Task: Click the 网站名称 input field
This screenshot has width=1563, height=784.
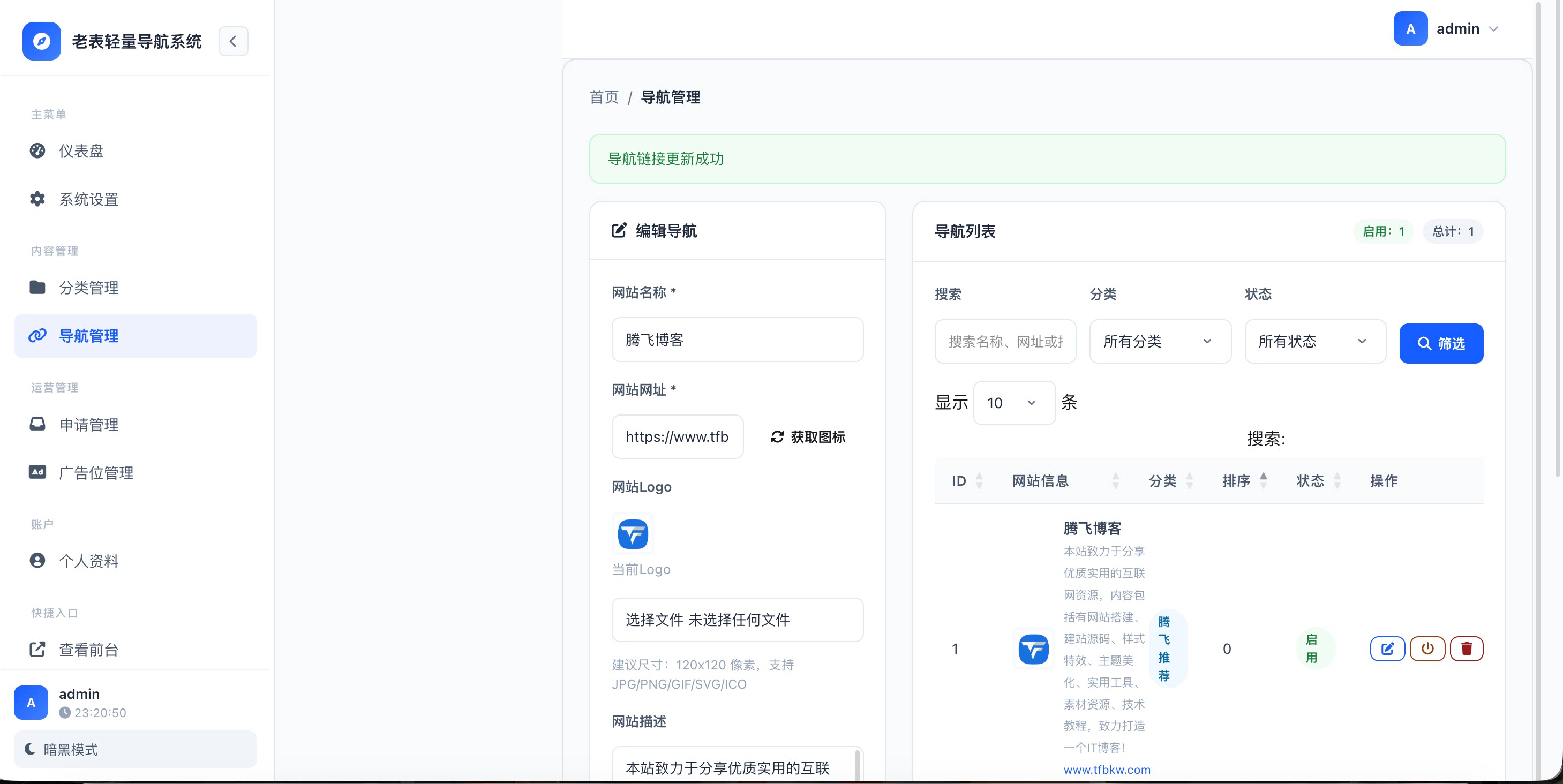Action: (737, 340)
